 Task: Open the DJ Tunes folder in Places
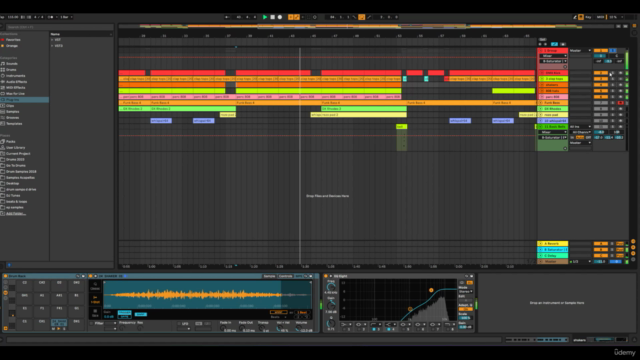[x=13, y=196]
